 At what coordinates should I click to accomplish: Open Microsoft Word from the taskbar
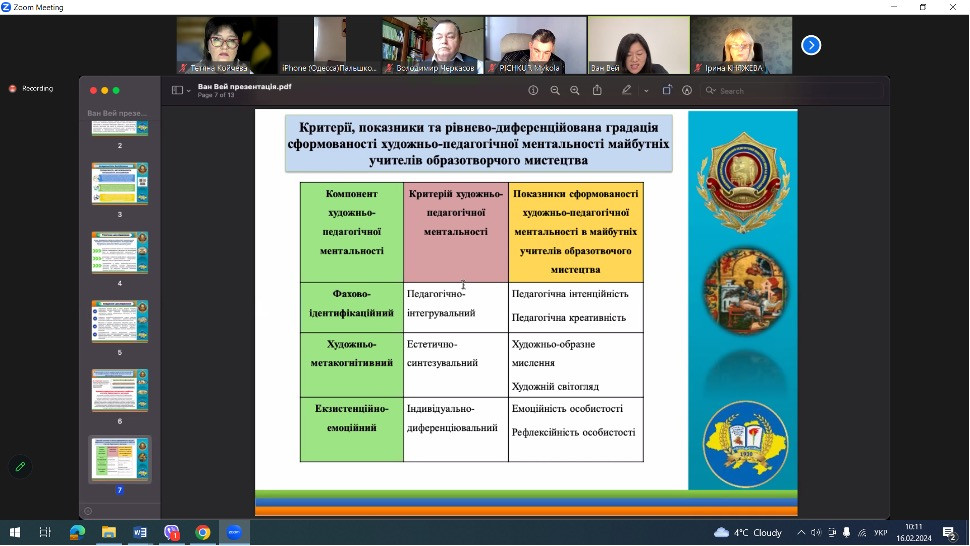pyautogui.click(x=140, y=532)
